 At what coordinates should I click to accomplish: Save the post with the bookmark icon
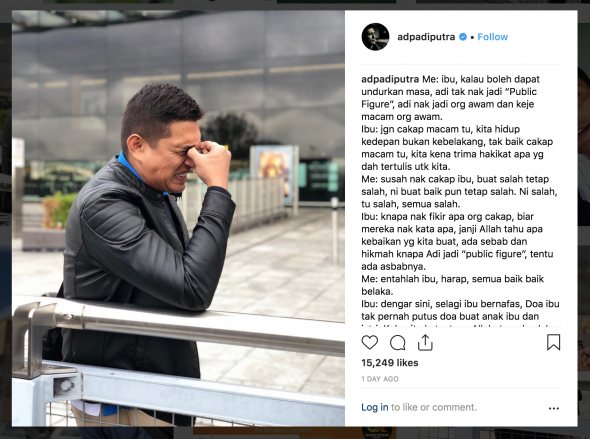pyautogui.click(x=554, y=342)
